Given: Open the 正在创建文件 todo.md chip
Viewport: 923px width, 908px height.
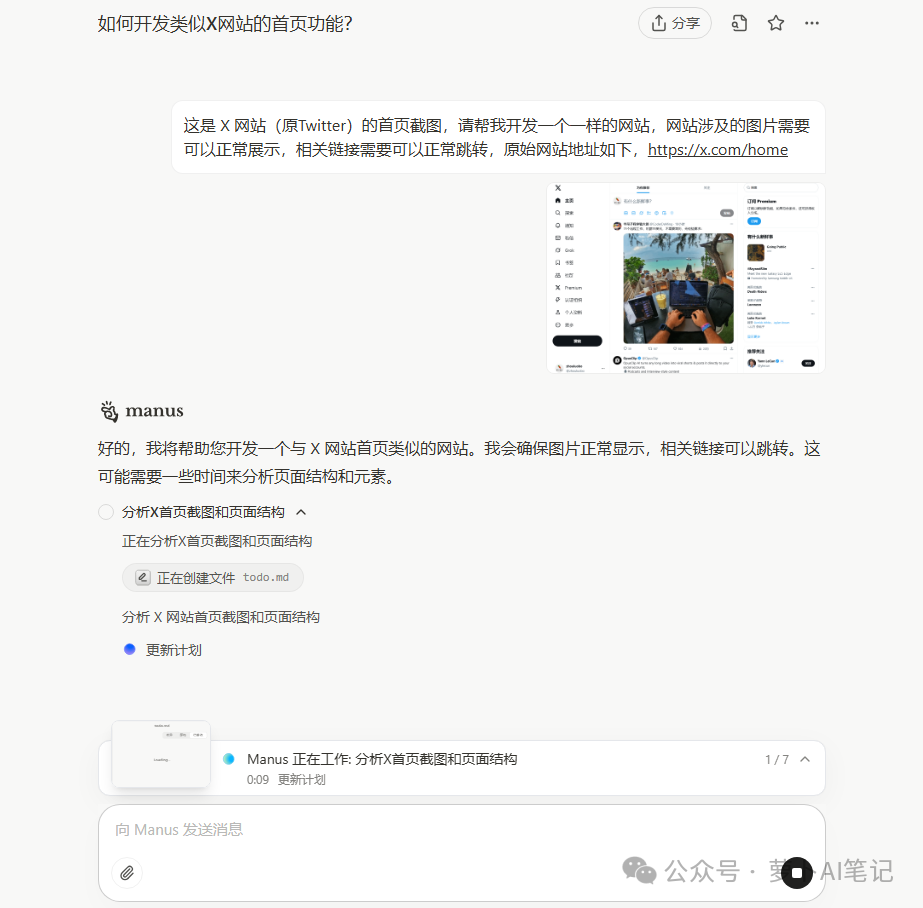Looking at the screenshot, I should (x=213, y=578).
